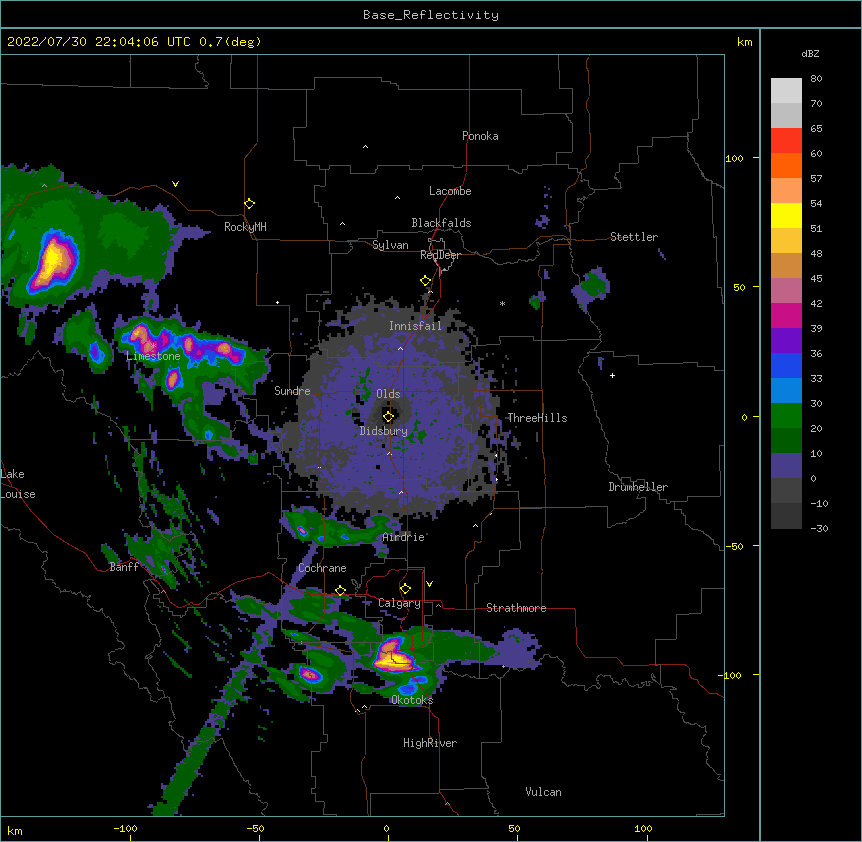Click the white caret marker west of Ponoka
This screenshot has height=842, width=862.
coord(365,147)
